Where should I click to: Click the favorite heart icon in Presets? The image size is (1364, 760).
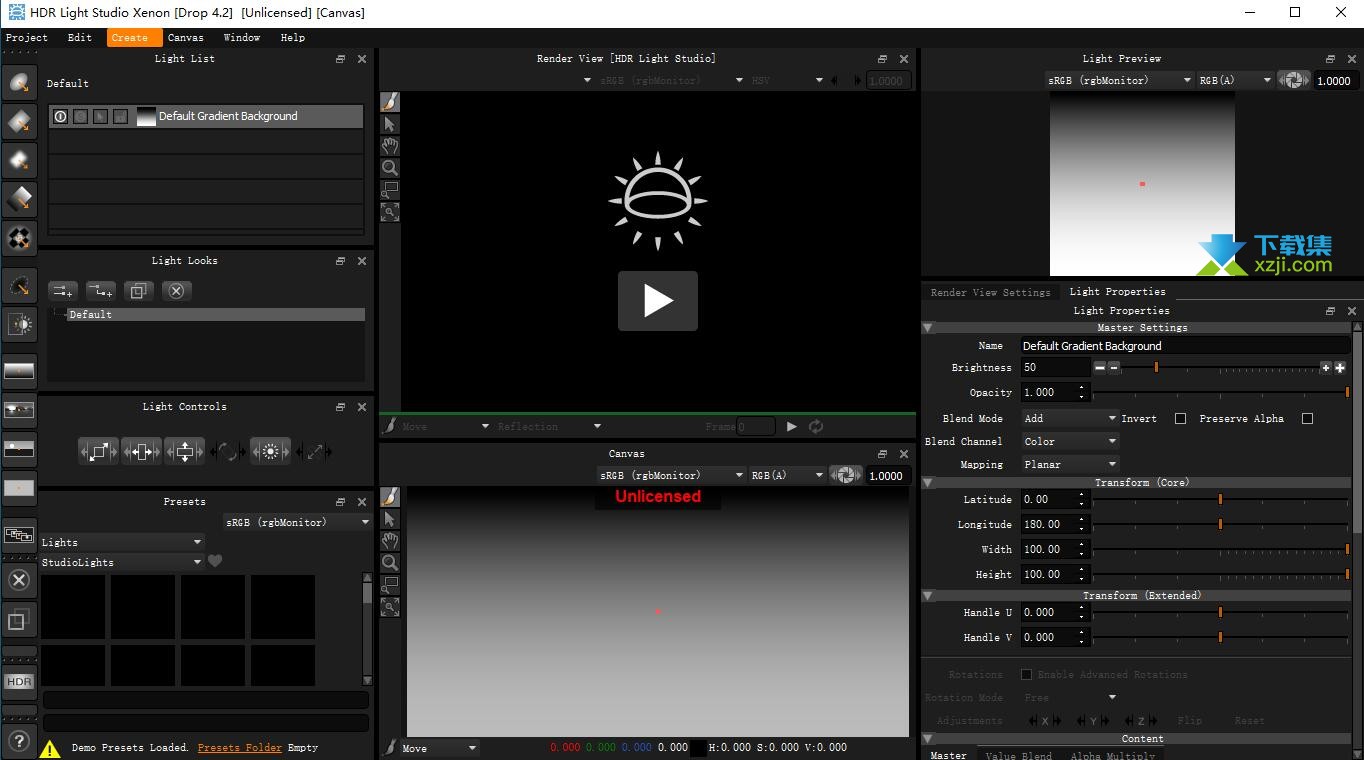(215, 561)
